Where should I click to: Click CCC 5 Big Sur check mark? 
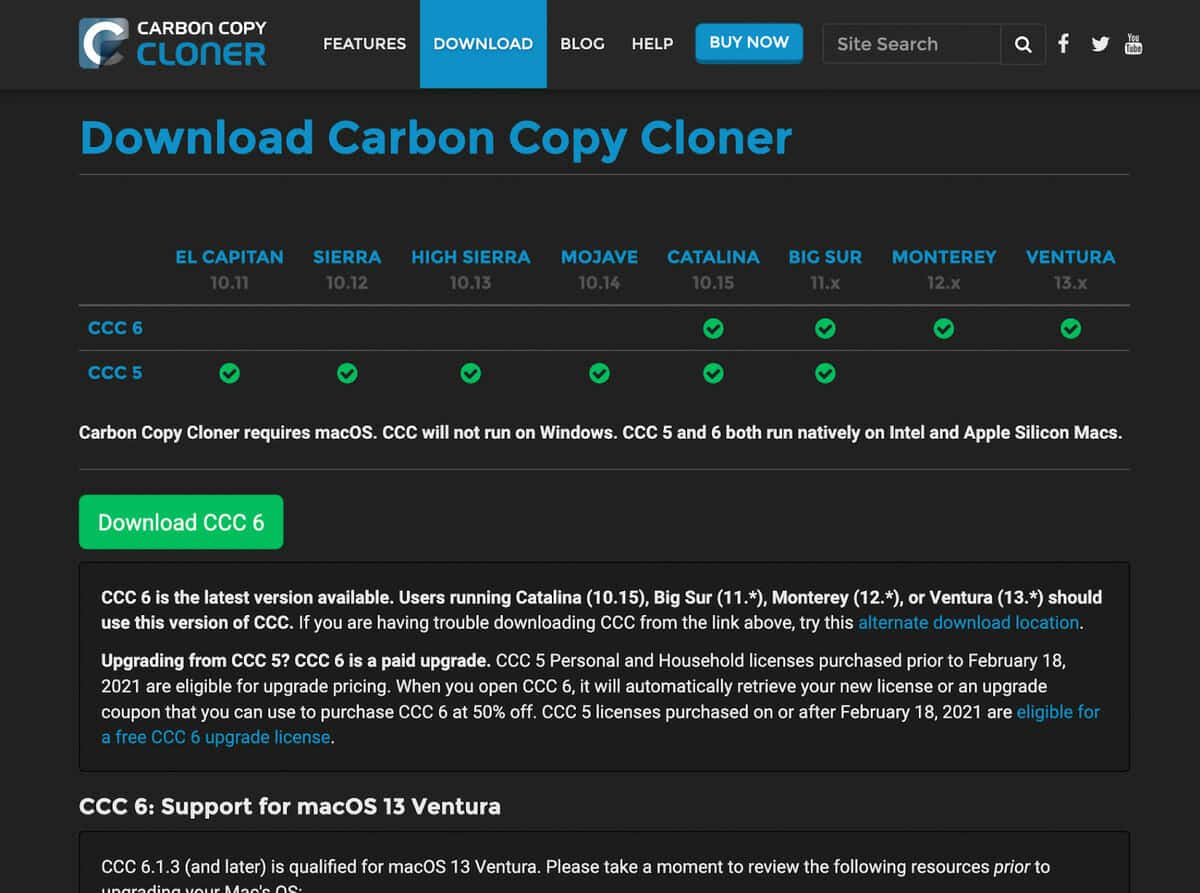click(825, 373)
